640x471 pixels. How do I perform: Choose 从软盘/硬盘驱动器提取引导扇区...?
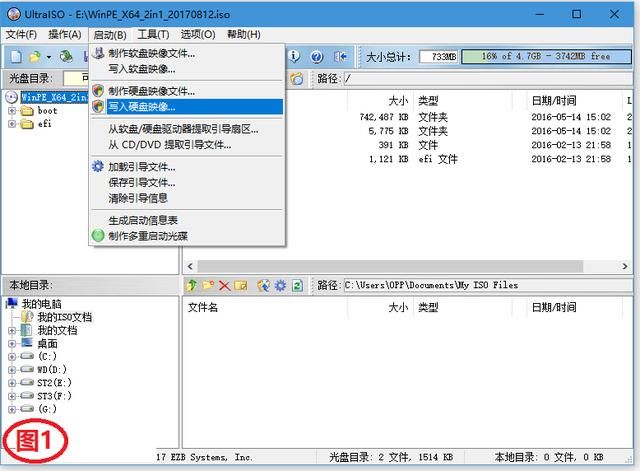(x=187, y=129)
